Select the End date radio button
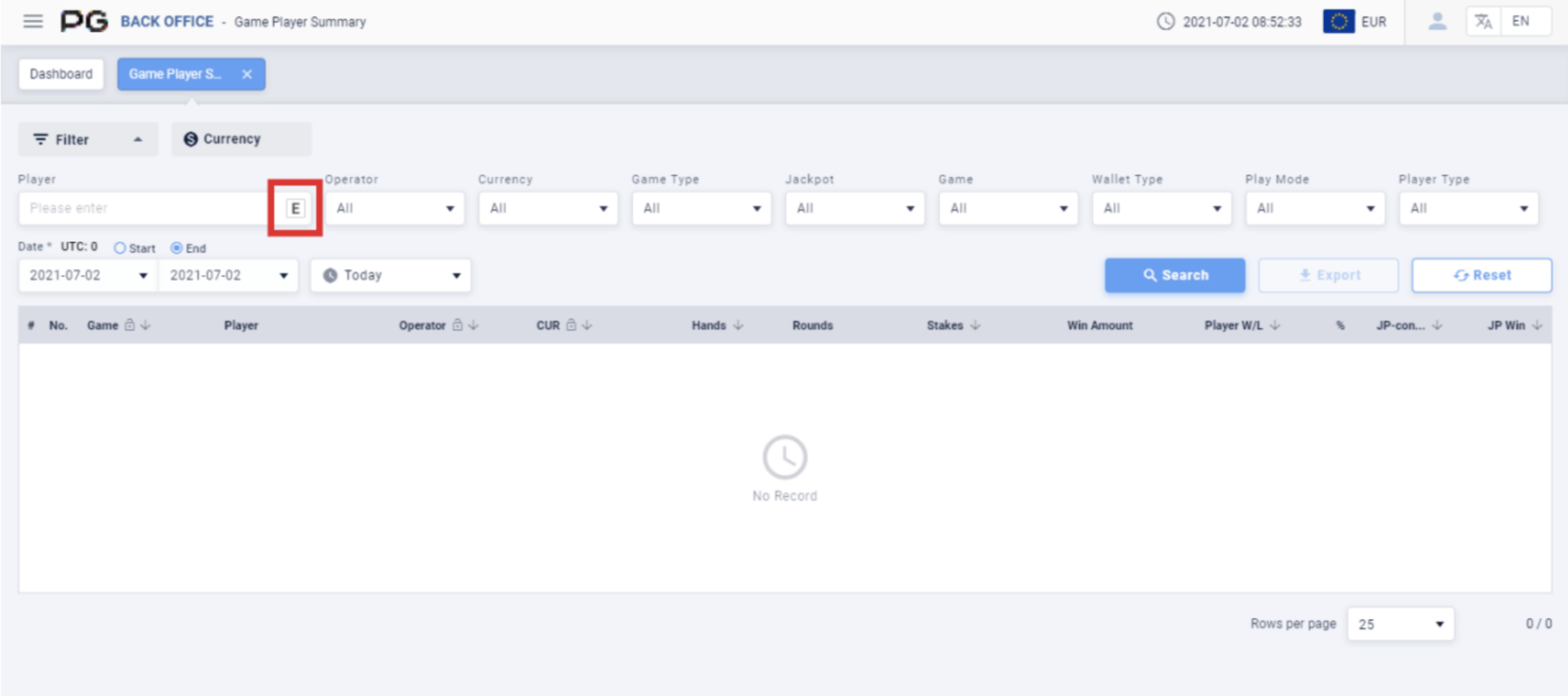 (176, 248)
